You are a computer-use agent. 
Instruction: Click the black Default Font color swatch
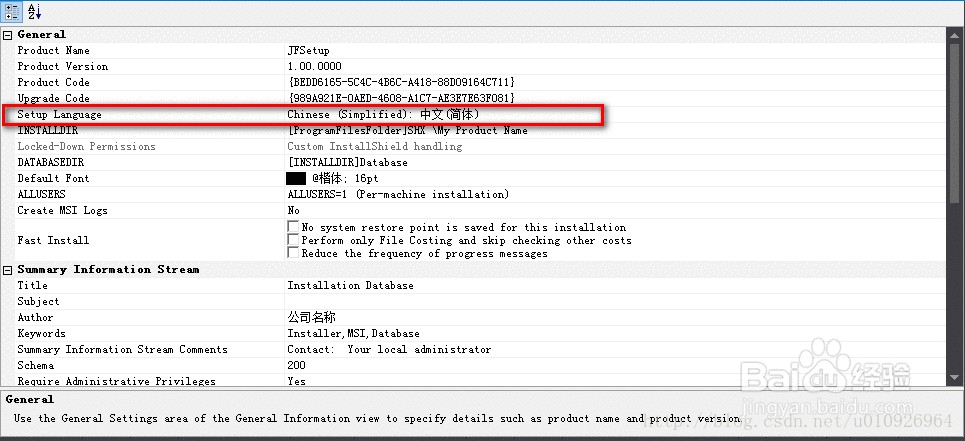296,178
